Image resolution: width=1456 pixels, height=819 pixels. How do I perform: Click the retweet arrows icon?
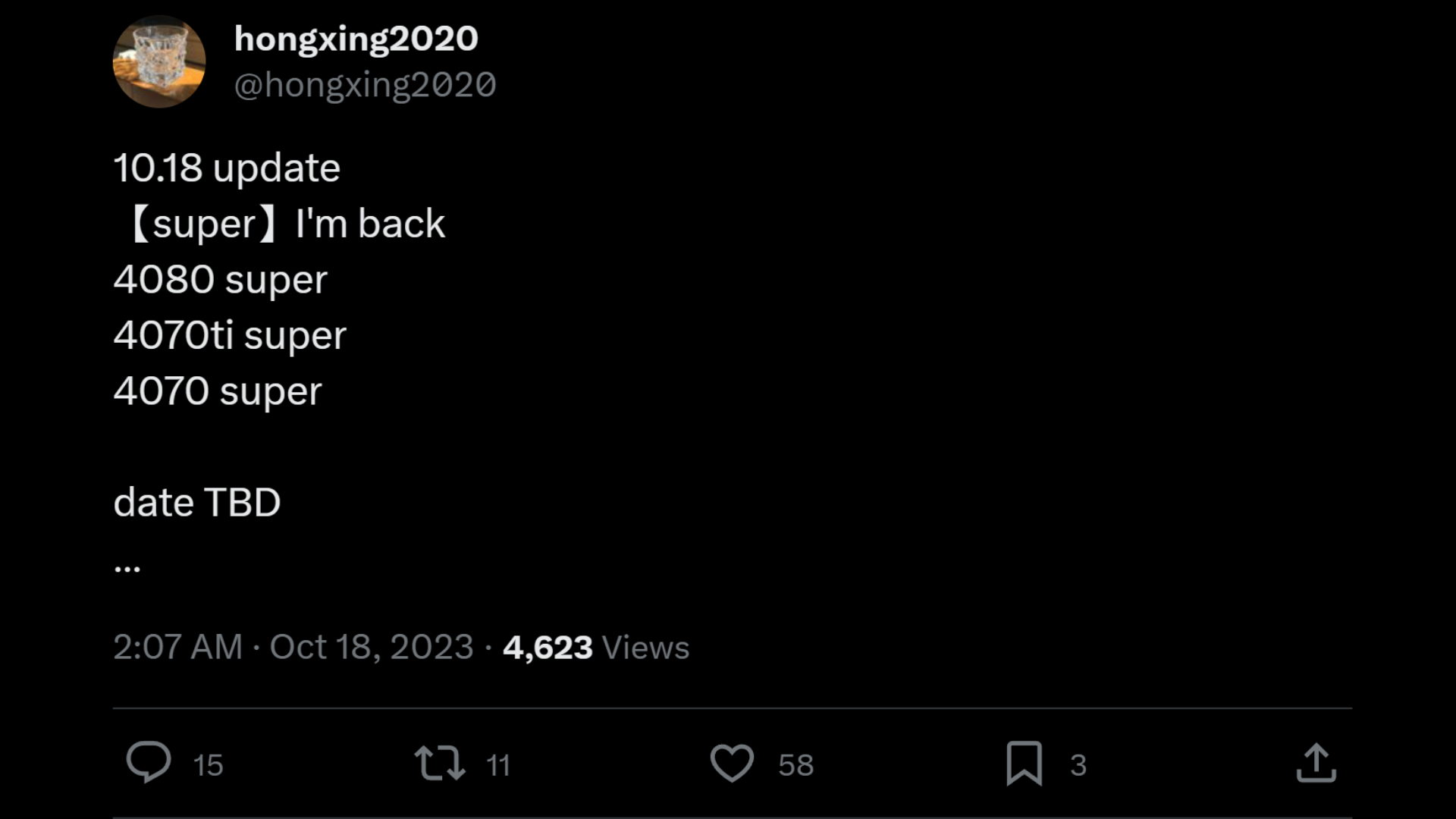click(x=440, y=763)
